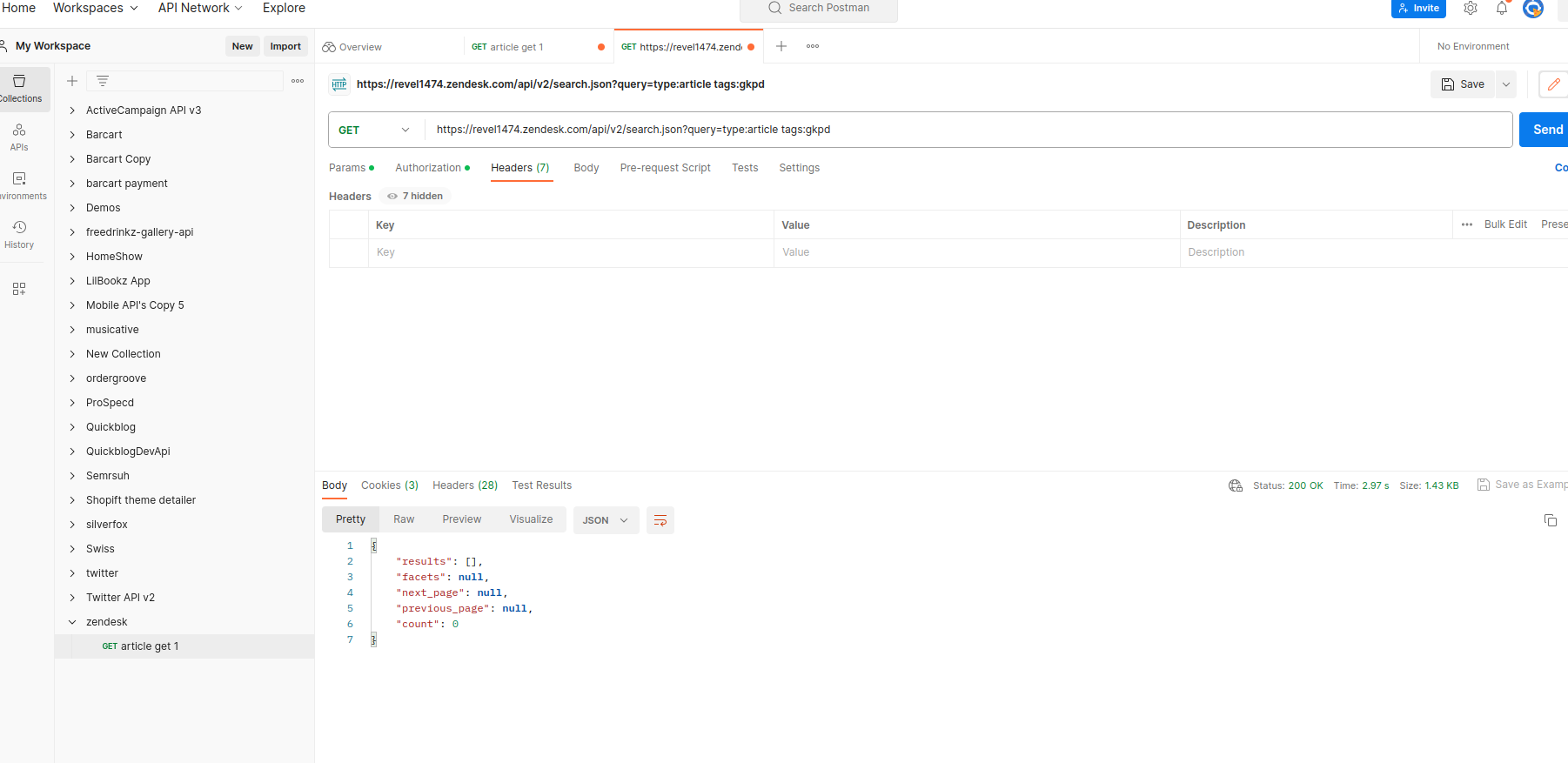This screenshot has width=1568, height=763.
Task: Expand the Twitter API v2 collection
Action: (x=72, y=598)
